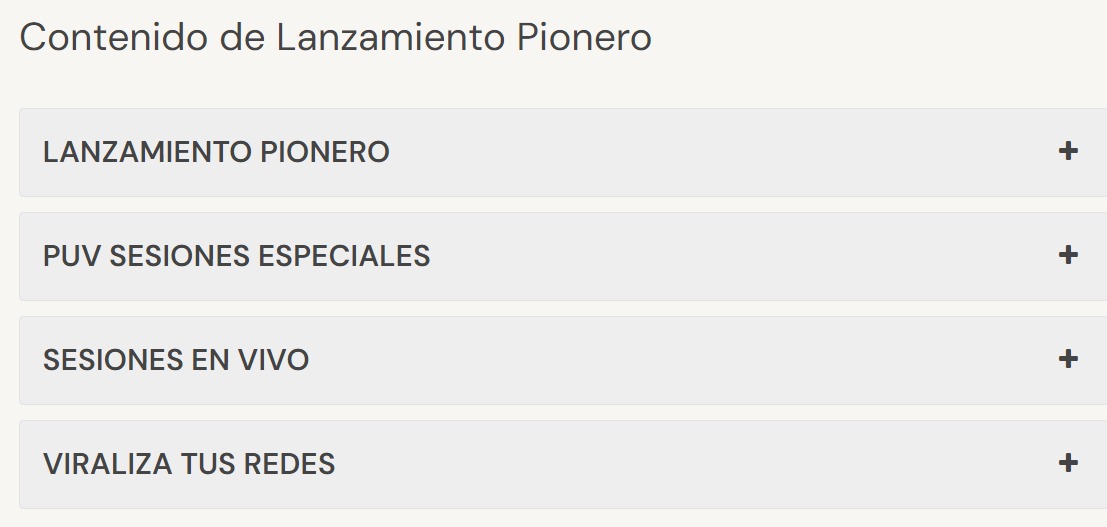Image resolution: width=1107 pixels, height=527 pixels.
Task: Click the plus icon beside PUV SESIONES ESPECIALES
Action: coord(1068,256)
